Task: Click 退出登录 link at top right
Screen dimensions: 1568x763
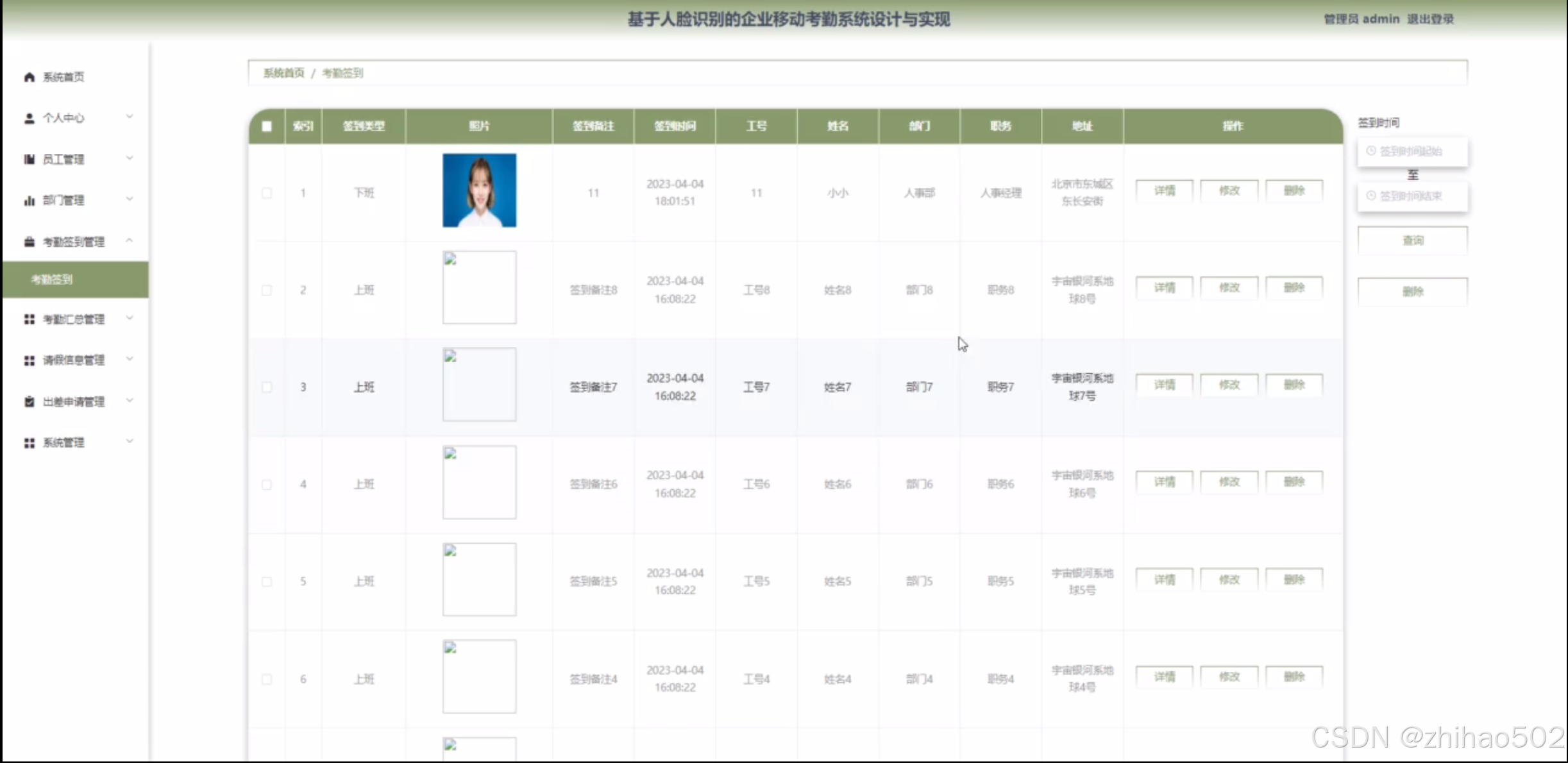Action: 1430,19
